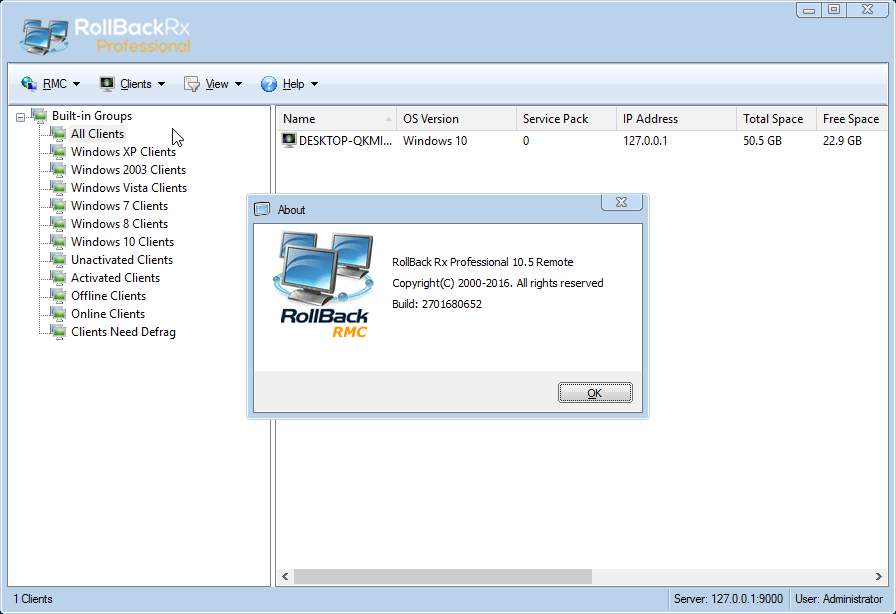
Task: Sort by the IP Address column header
Action: (x=650, y=119)
